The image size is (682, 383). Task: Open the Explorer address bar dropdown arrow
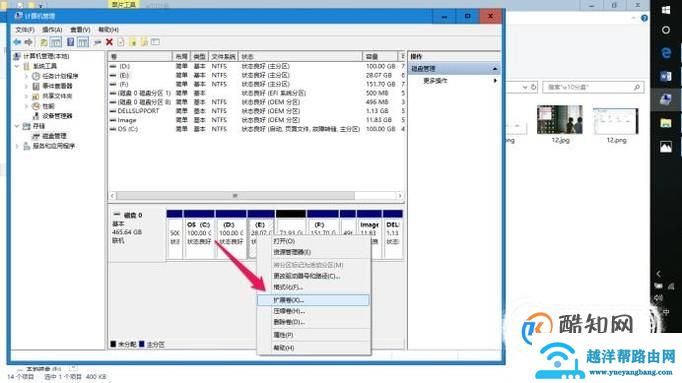click(x=525, y=87)
